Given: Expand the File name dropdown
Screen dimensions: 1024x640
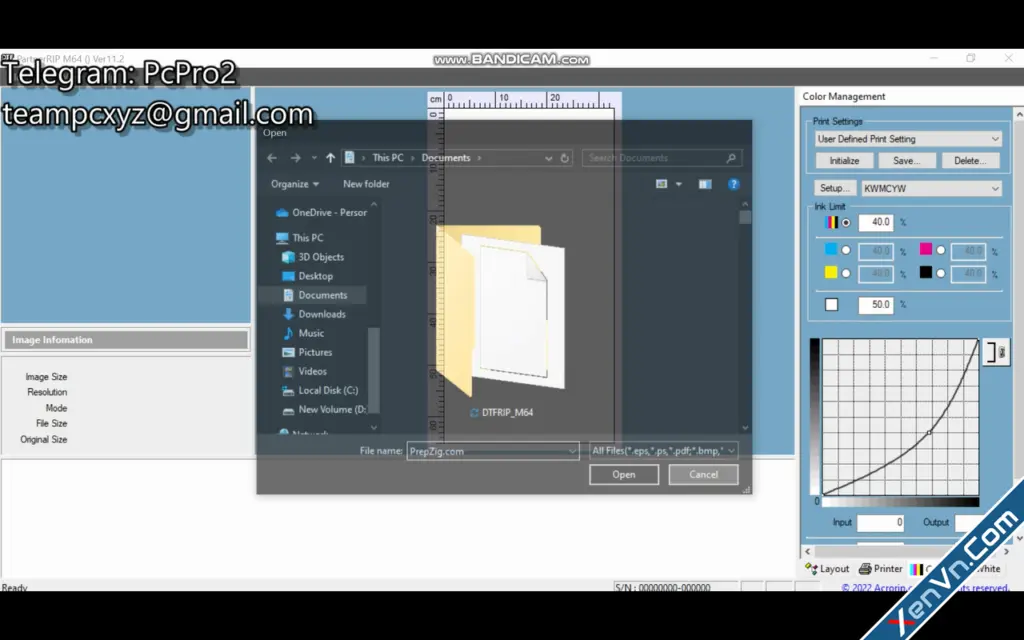Looking at the screenshot, I should (572, 451).
